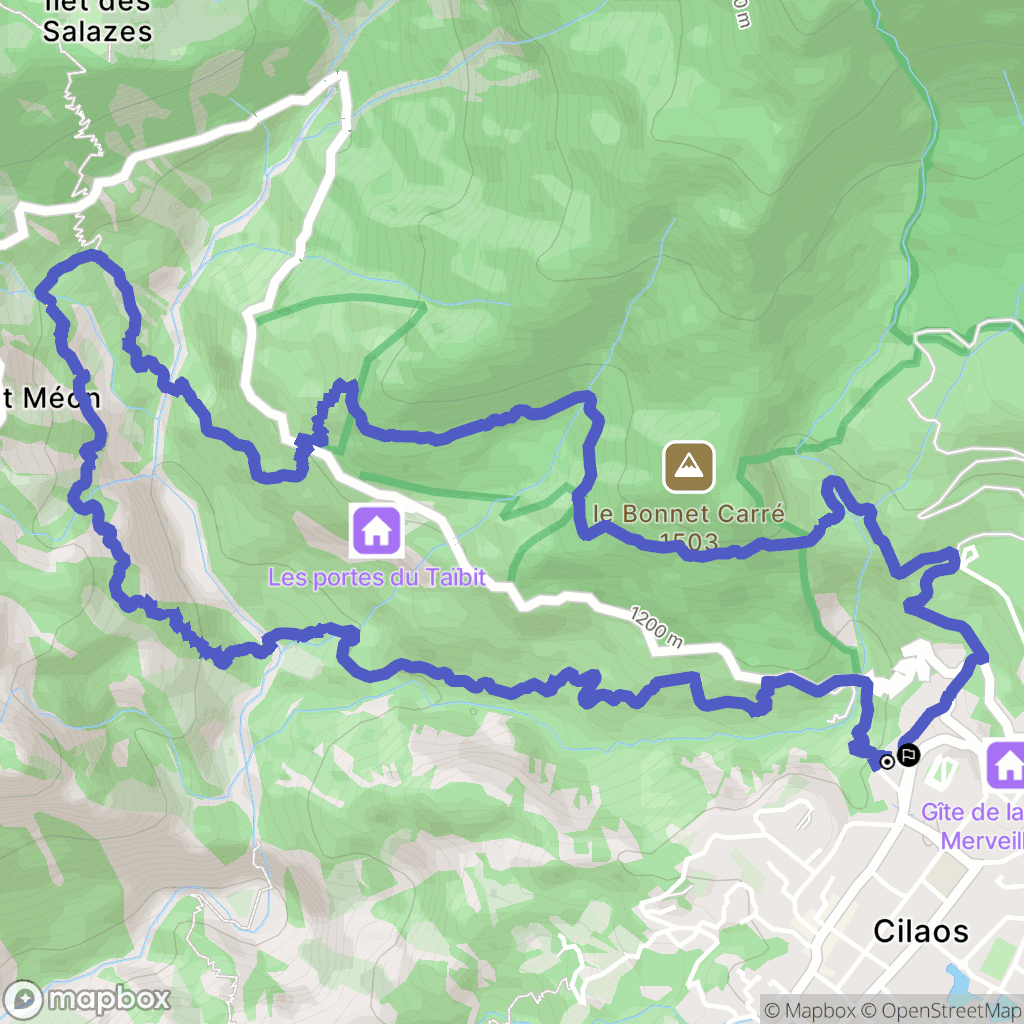Open the Gîte de la Merveille house icon

[1006, 765]
